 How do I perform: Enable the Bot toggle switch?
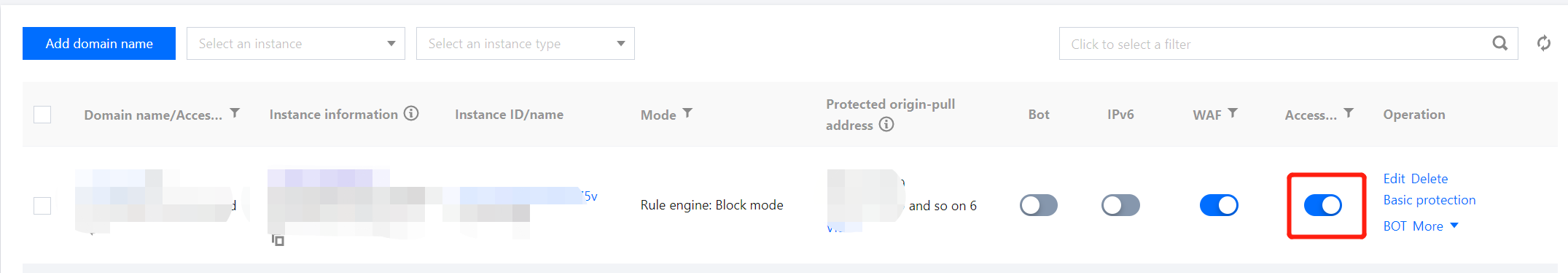coord(1039,205)
